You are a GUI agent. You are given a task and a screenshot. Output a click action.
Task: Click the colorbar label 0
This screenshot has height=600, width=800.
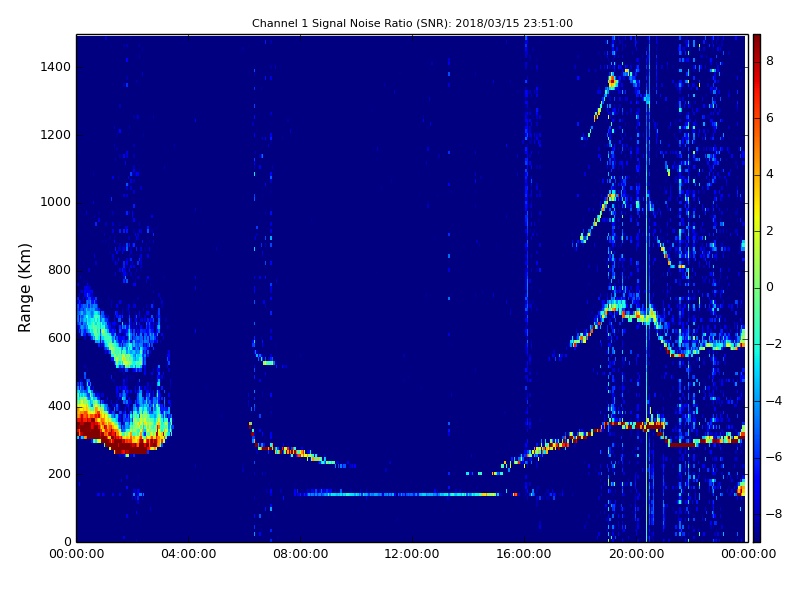coord(770,287)
